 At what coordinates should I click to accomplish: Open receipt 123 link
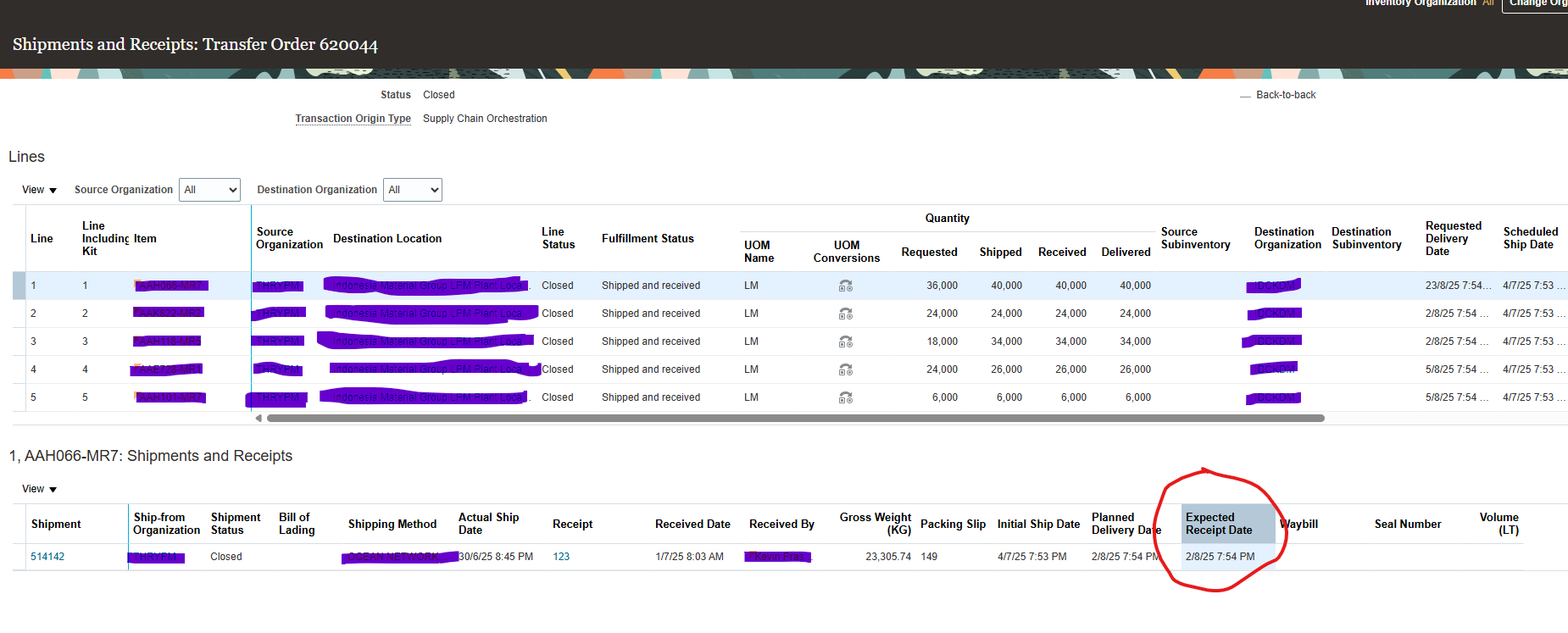pos(561,557)
